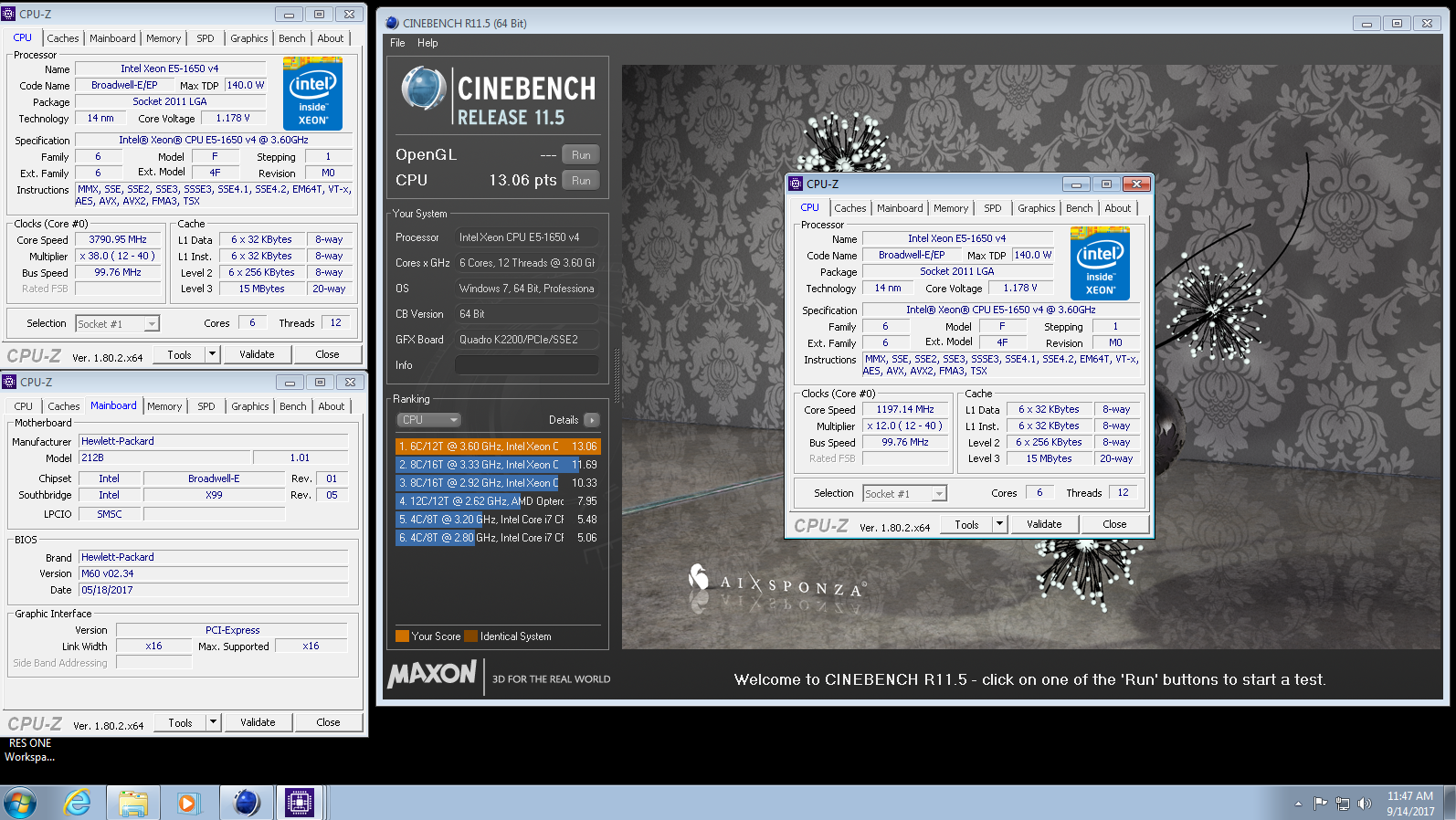Viewport: 1456px width, 820px height.
Task: Click Your Score orange legend swatch
Action: (402, 636)
